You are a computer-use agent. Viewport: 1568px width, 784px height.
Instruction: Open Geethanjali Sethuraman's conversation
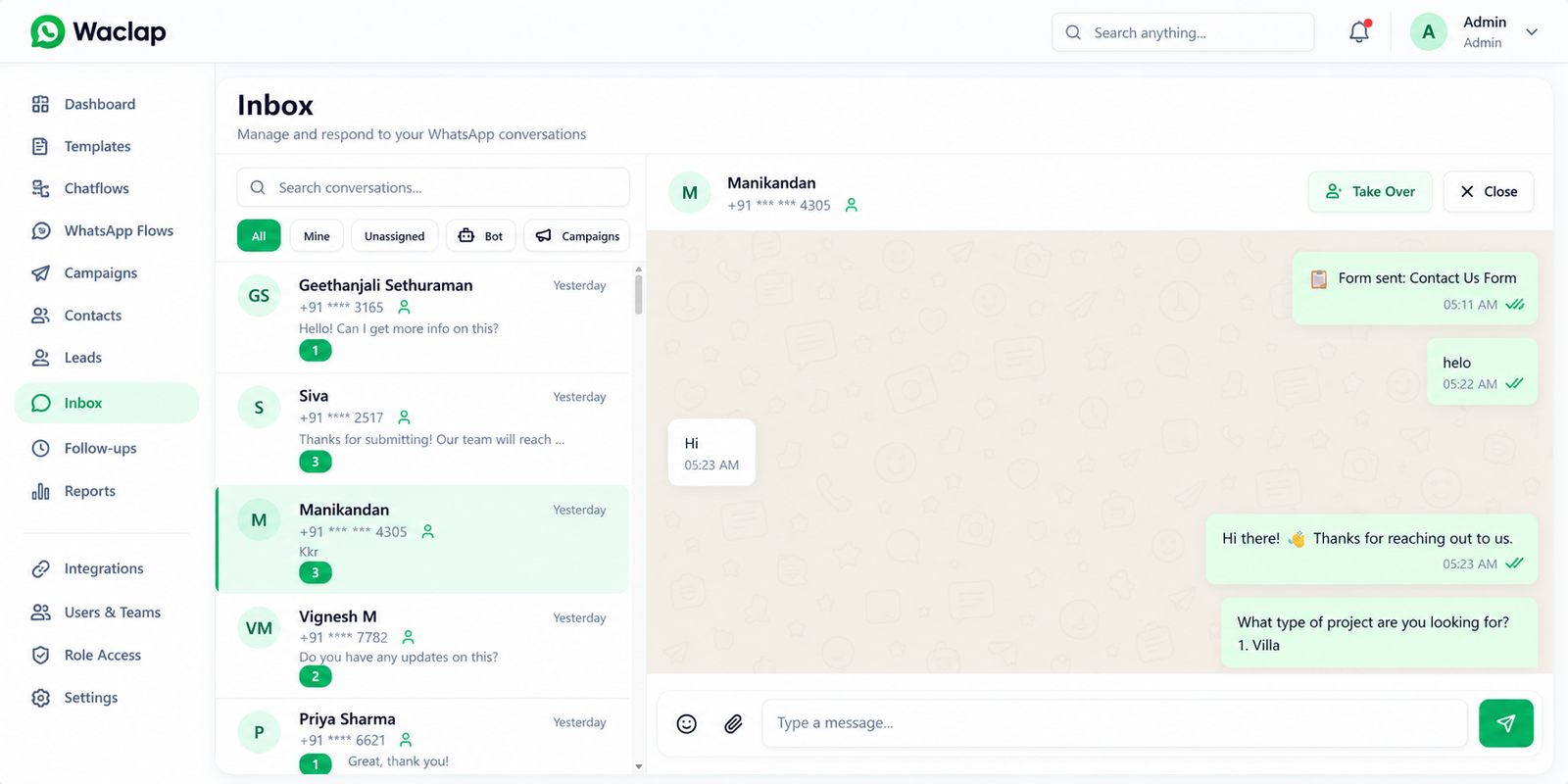pos(422,318)
